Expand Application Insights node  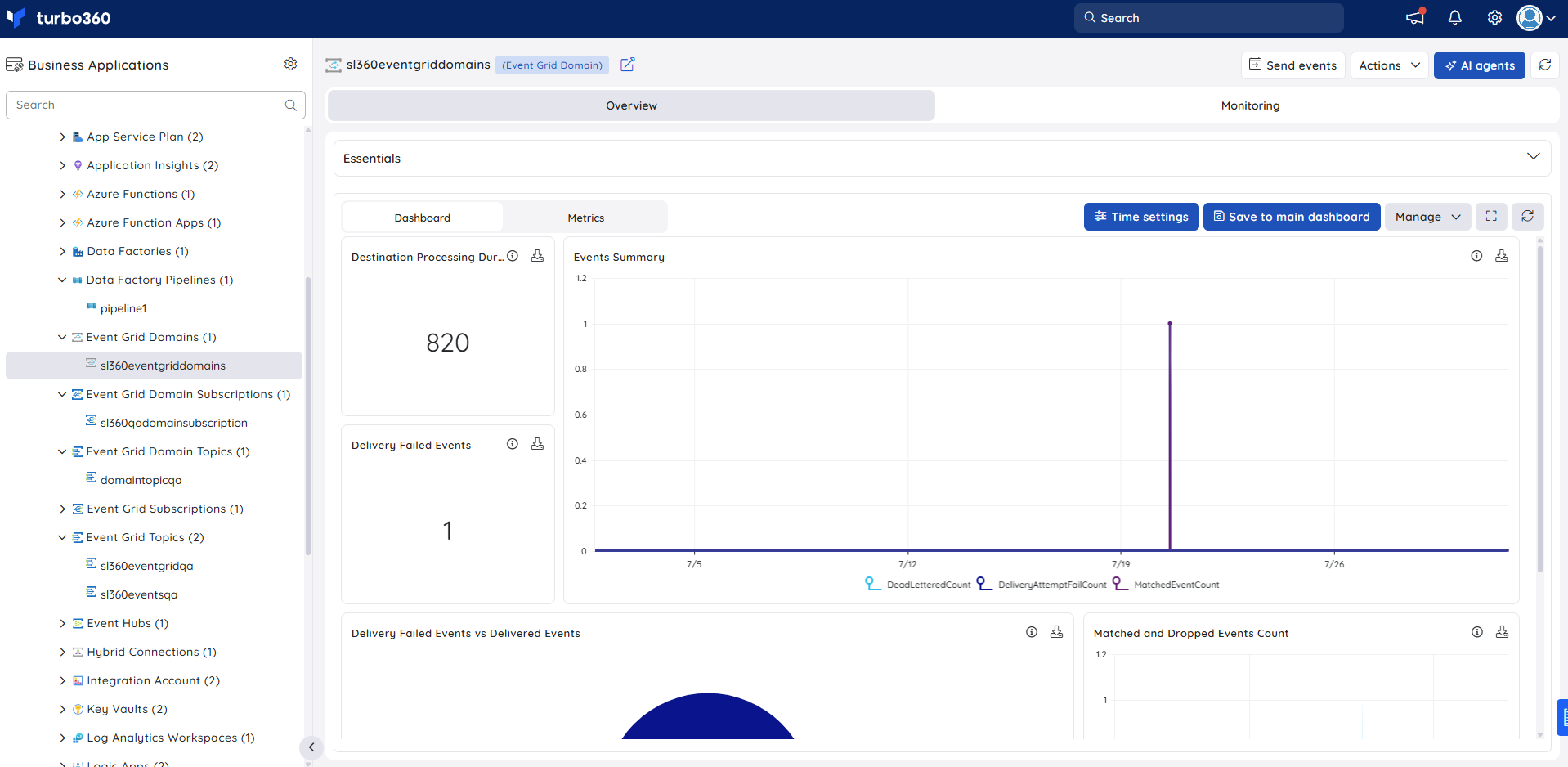[63, 165]
